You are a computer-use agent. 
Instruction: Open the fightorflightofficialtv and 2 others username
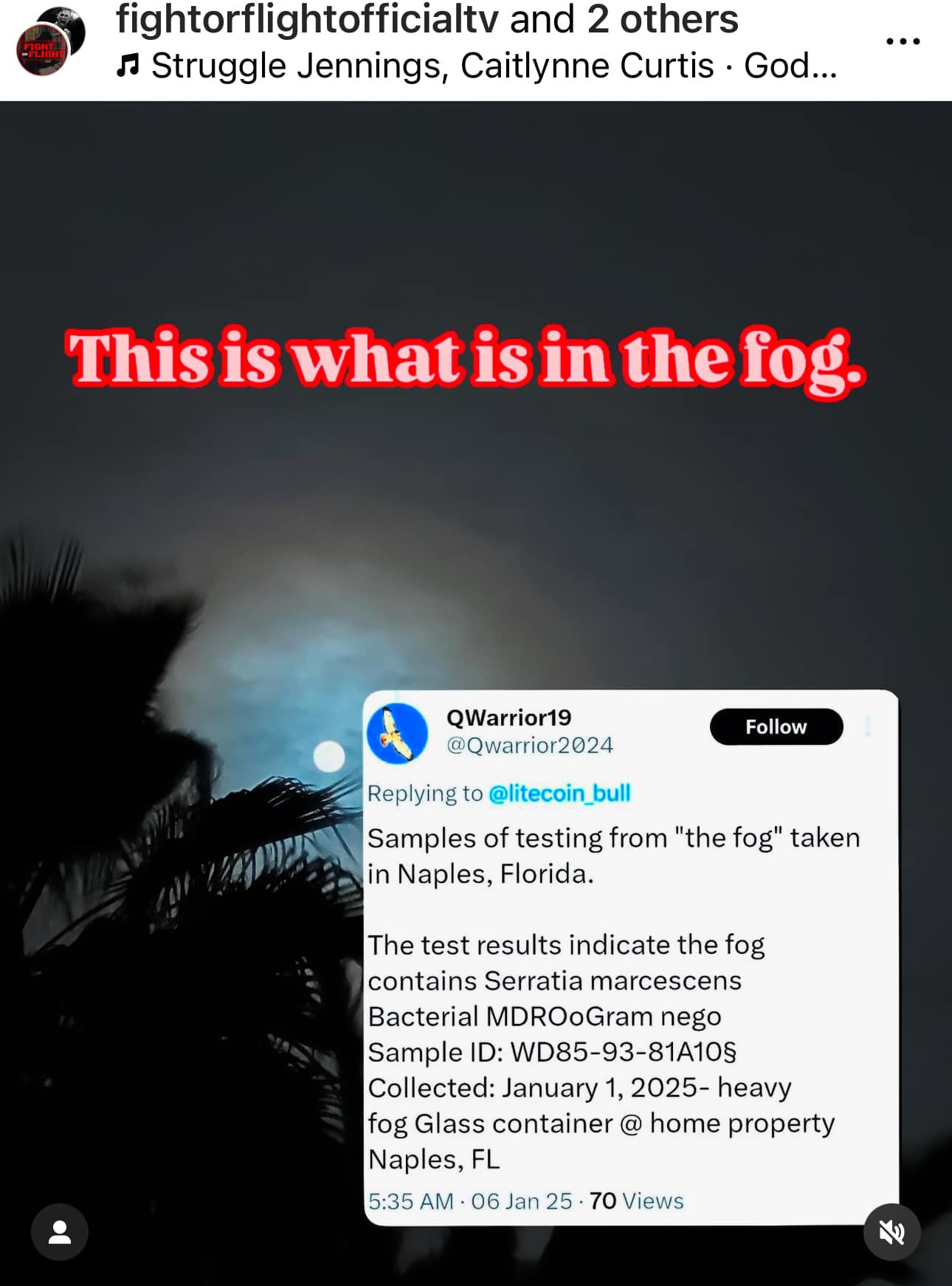tap(427, 19)
